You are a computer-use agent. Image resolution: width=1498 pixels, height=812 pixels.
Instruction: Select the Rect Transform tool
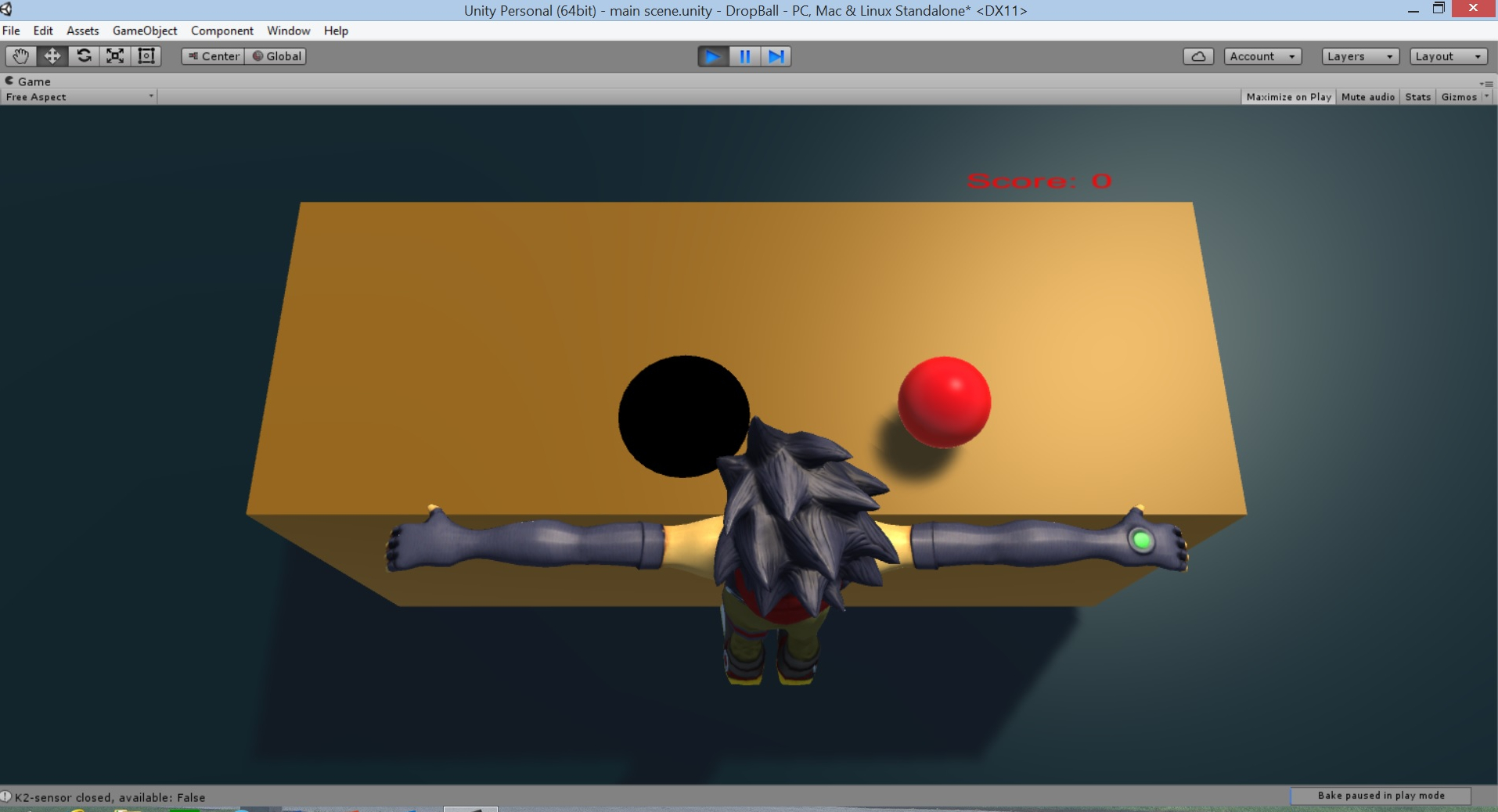point(146,56)
